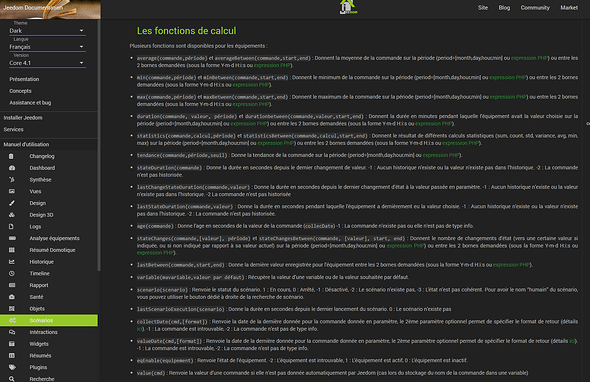Viewport: 590px width, 382px height.
Task: Click the Recherche magnifier icon
Action: 12,379
